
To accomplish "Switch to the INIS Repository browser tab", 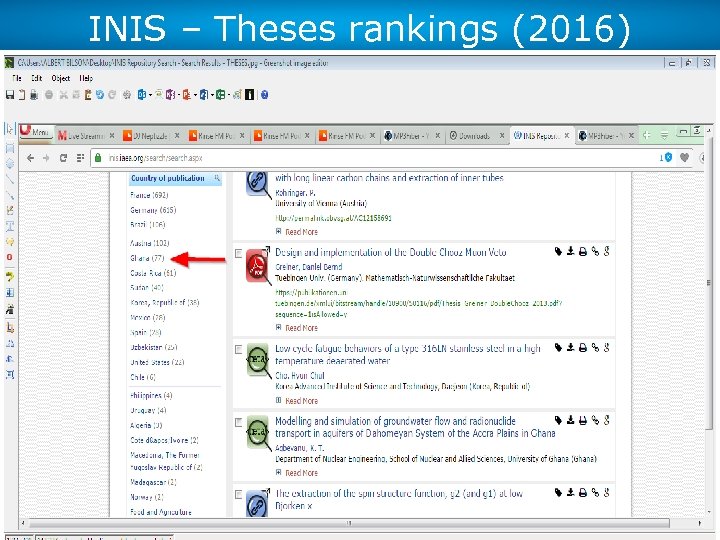I will coord(541,135).
